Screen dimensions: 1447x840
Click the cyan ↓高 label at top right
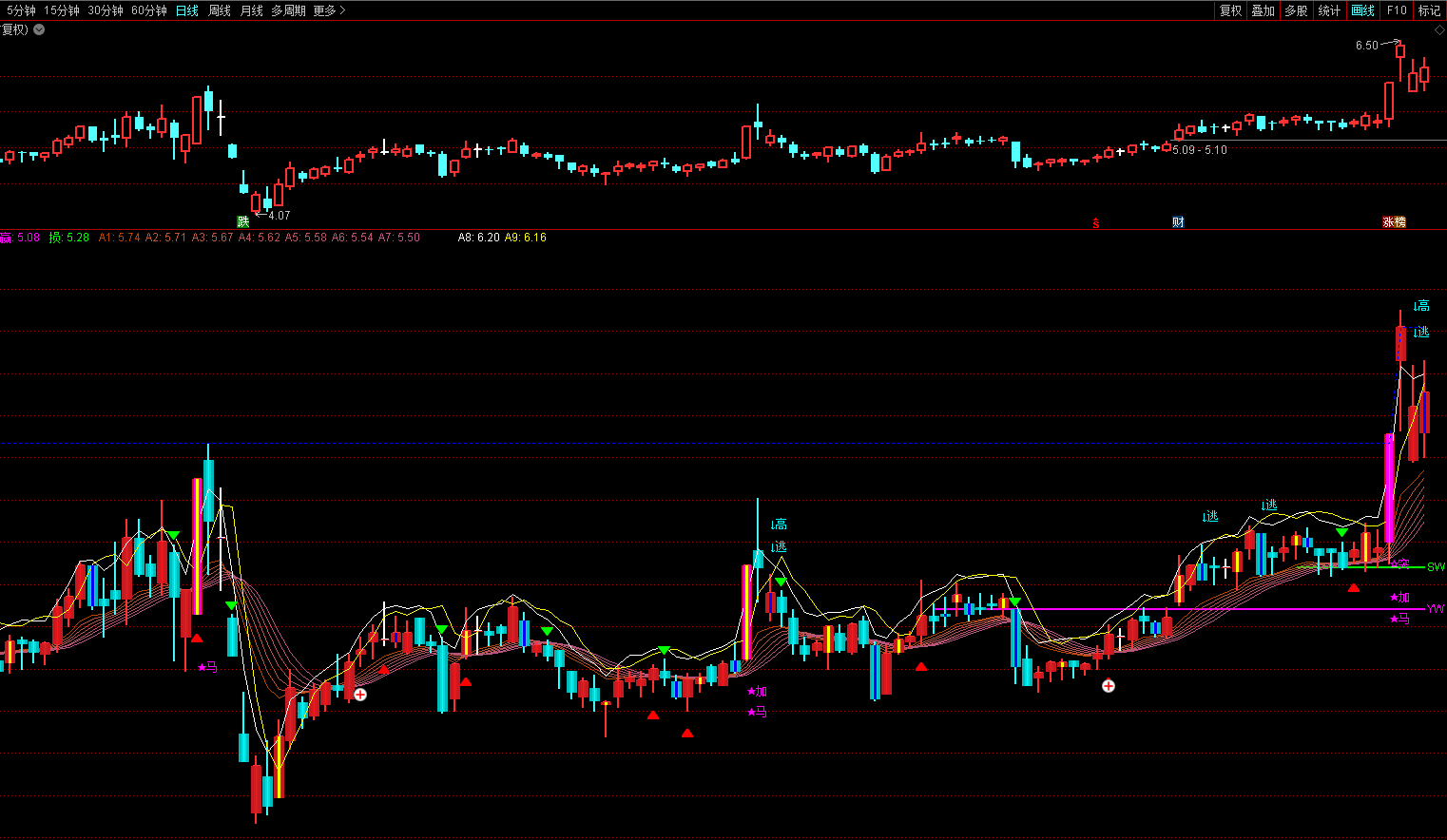click(1421, 306)
